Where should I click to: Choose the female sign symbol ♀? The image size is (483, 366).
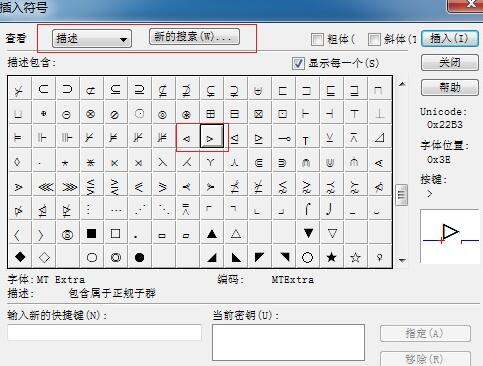click(x=379, y=257)
